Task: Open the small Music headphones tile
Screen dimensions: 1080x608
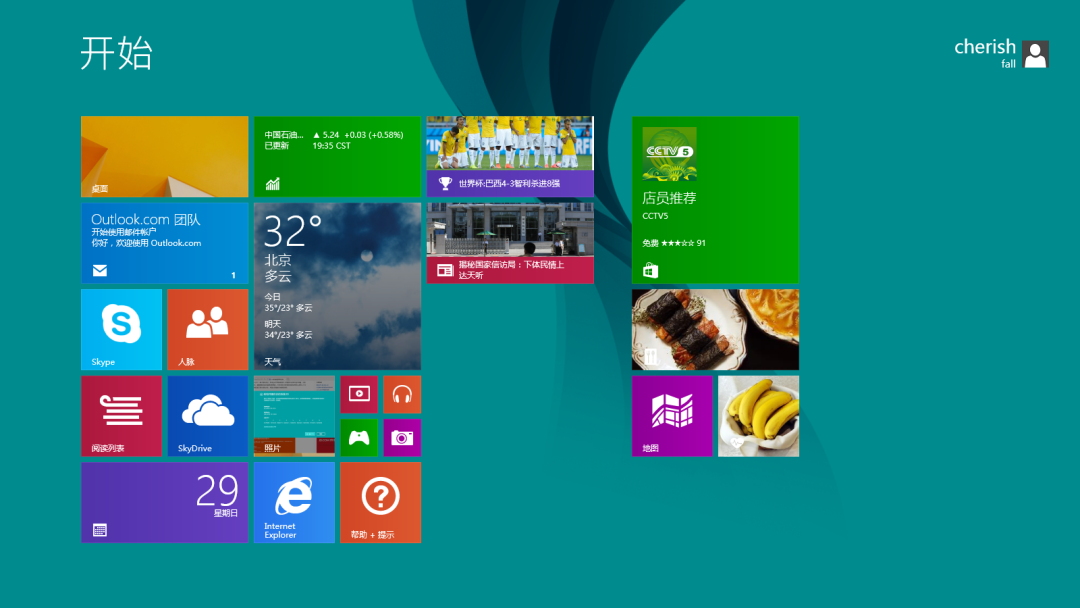Action: click(402, 395)
